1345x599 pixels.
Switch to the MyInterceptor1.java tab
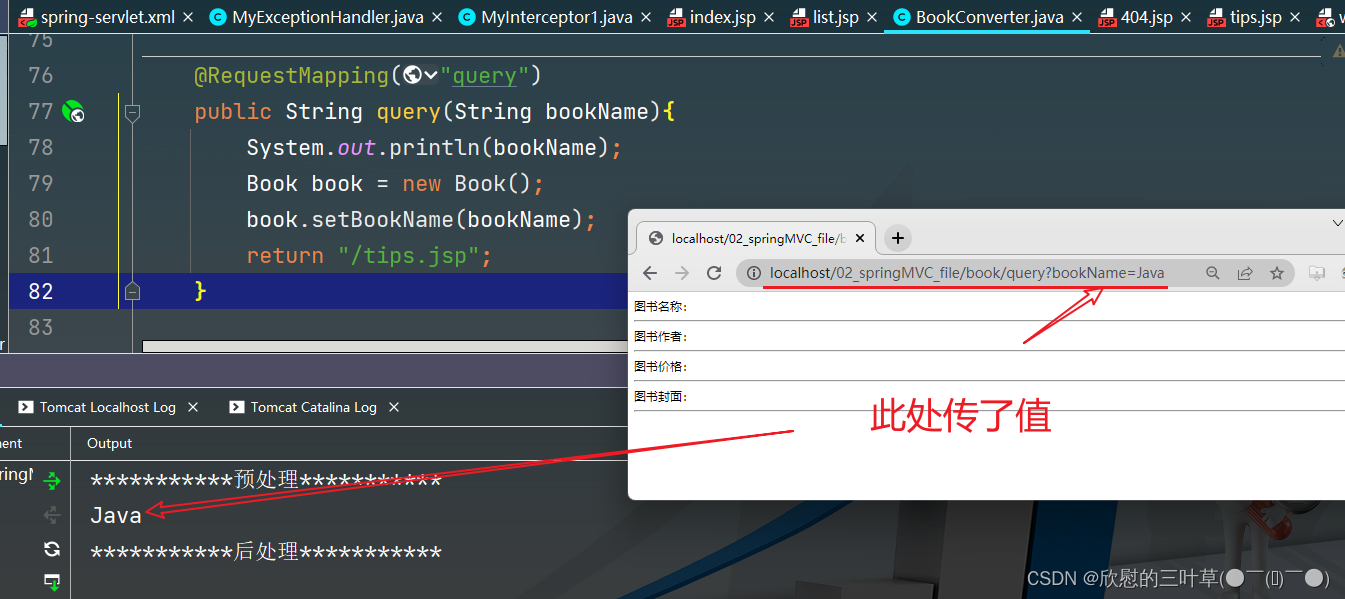(x=556, y=17)
